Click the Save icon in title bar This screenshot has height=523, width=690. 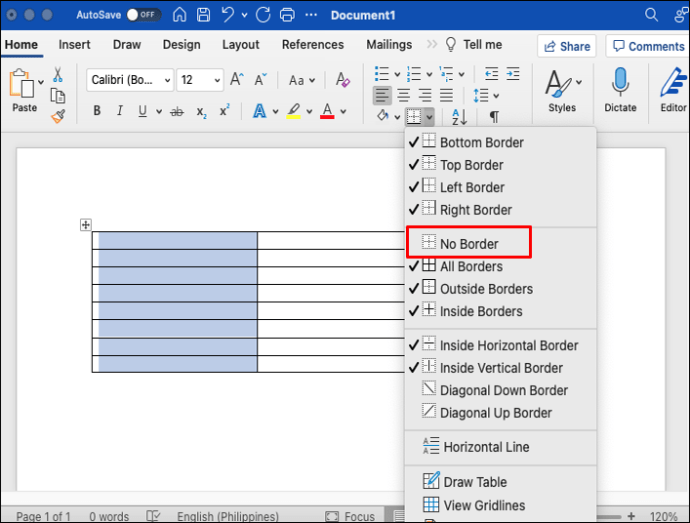(x=205, y=15)
